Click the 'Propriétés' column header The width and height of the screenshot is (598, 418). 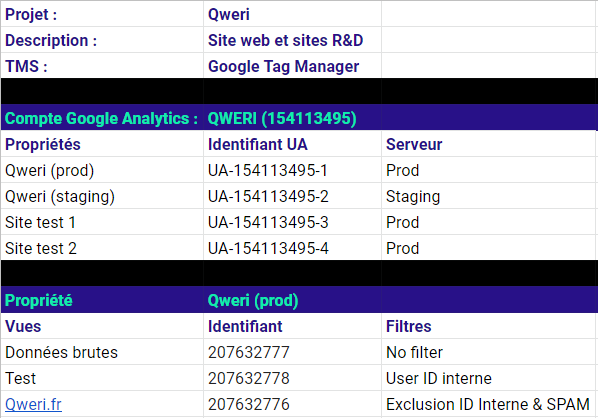(x=102, y=144)
